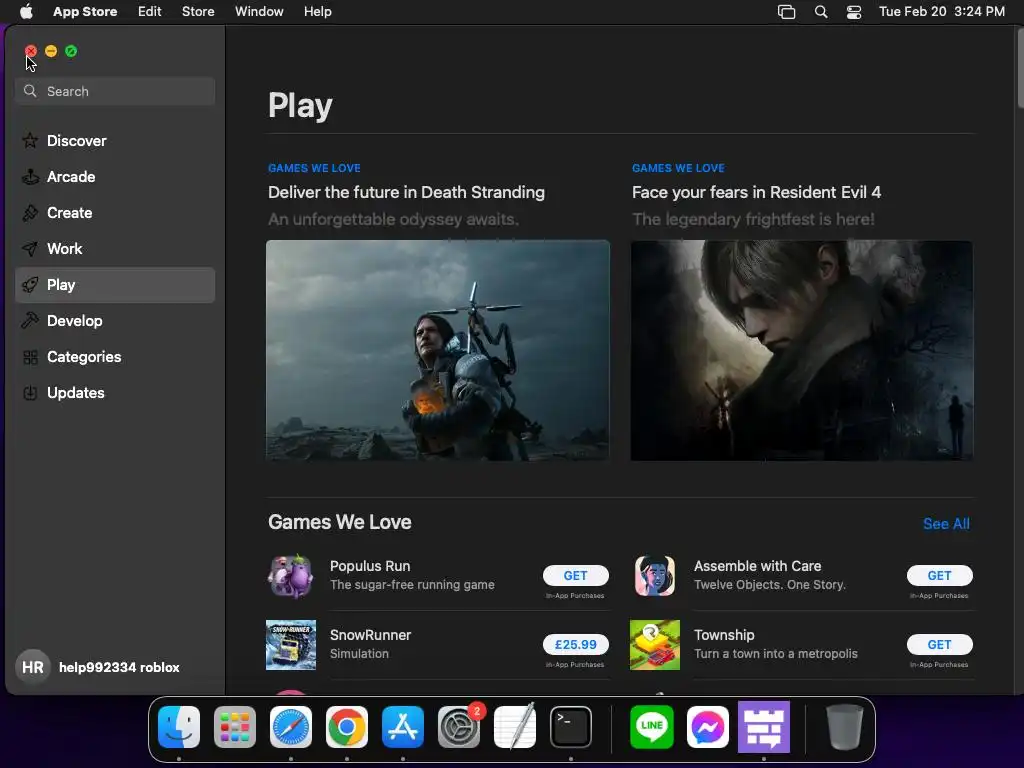Open the Window menu

click(x=259, y=12)
